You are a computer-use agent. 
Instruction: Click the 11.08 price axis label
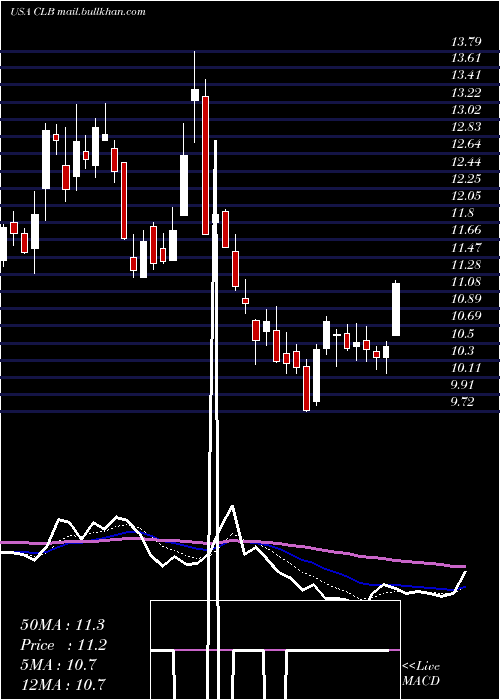point(466,282)
